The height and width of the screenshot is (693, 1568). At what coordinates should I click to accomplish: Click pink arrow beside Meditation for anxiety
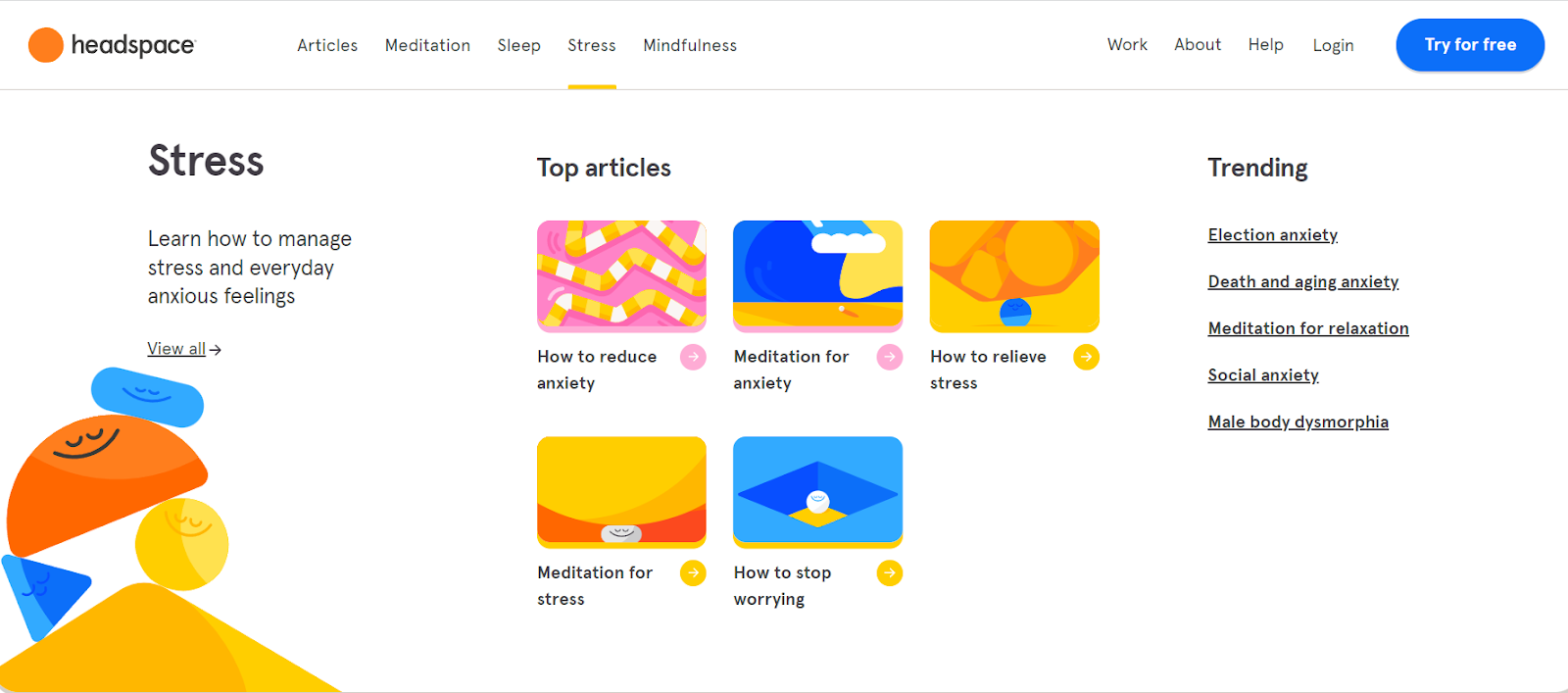pos(890,357)
